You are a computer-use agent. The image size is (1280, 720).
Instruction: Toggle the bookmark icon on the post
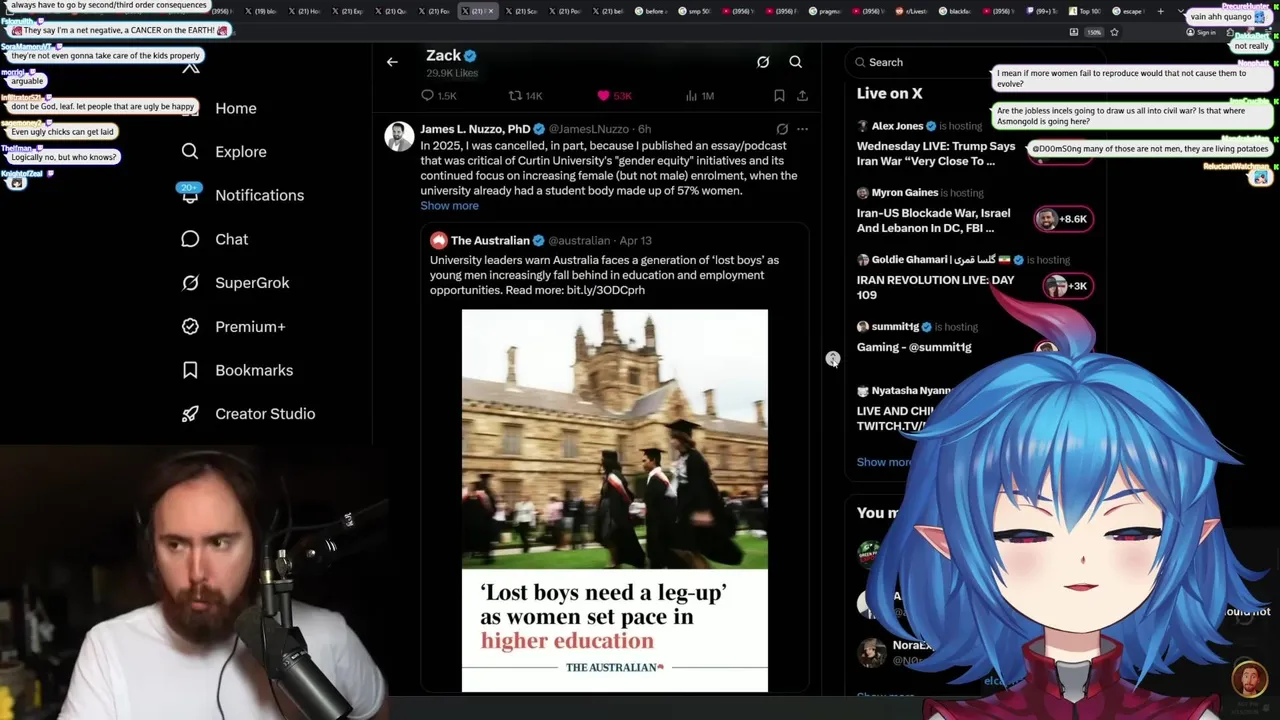(x=779, y=96)
